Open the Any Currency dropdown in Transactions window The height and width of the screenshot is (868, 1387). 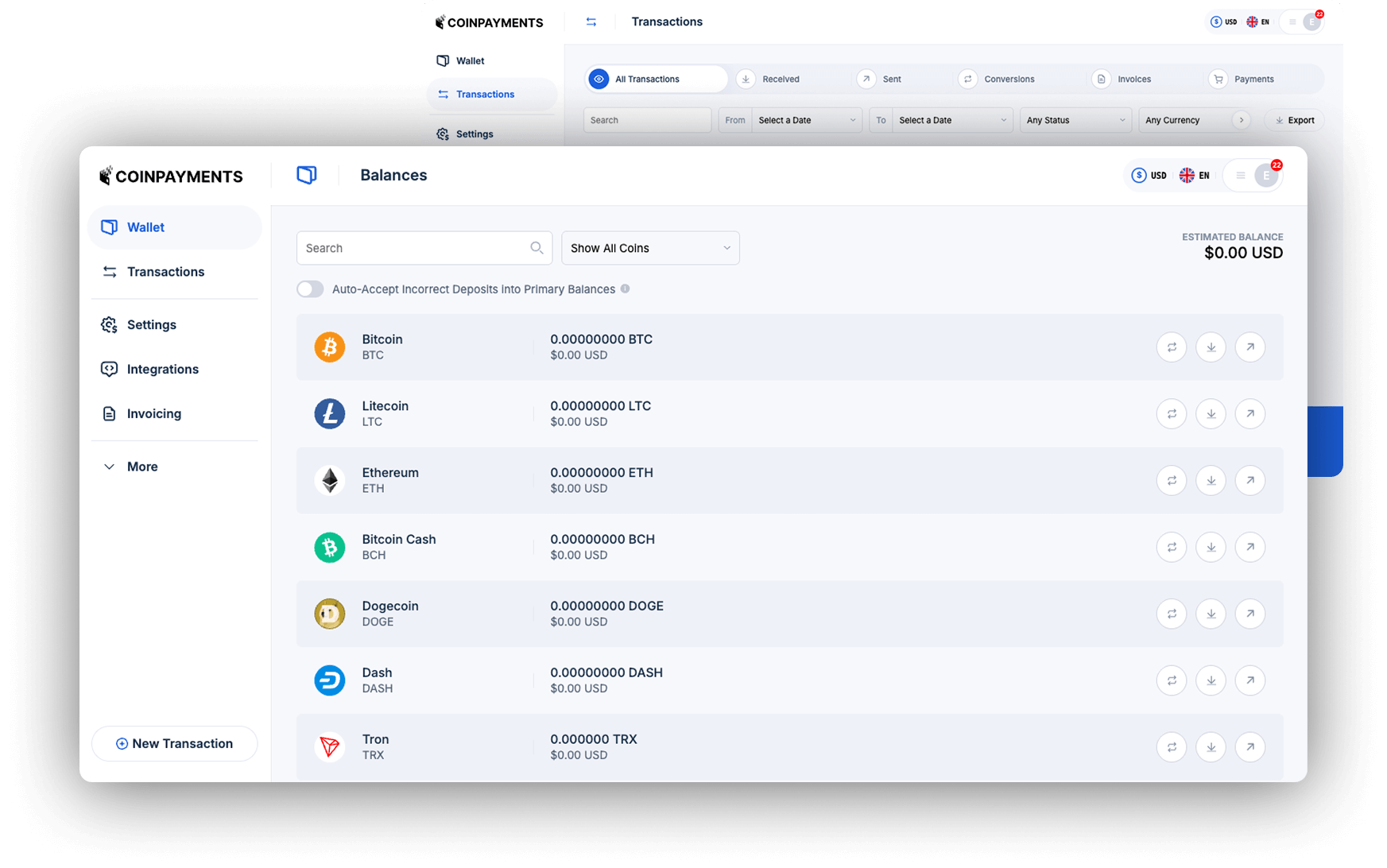1195,120
